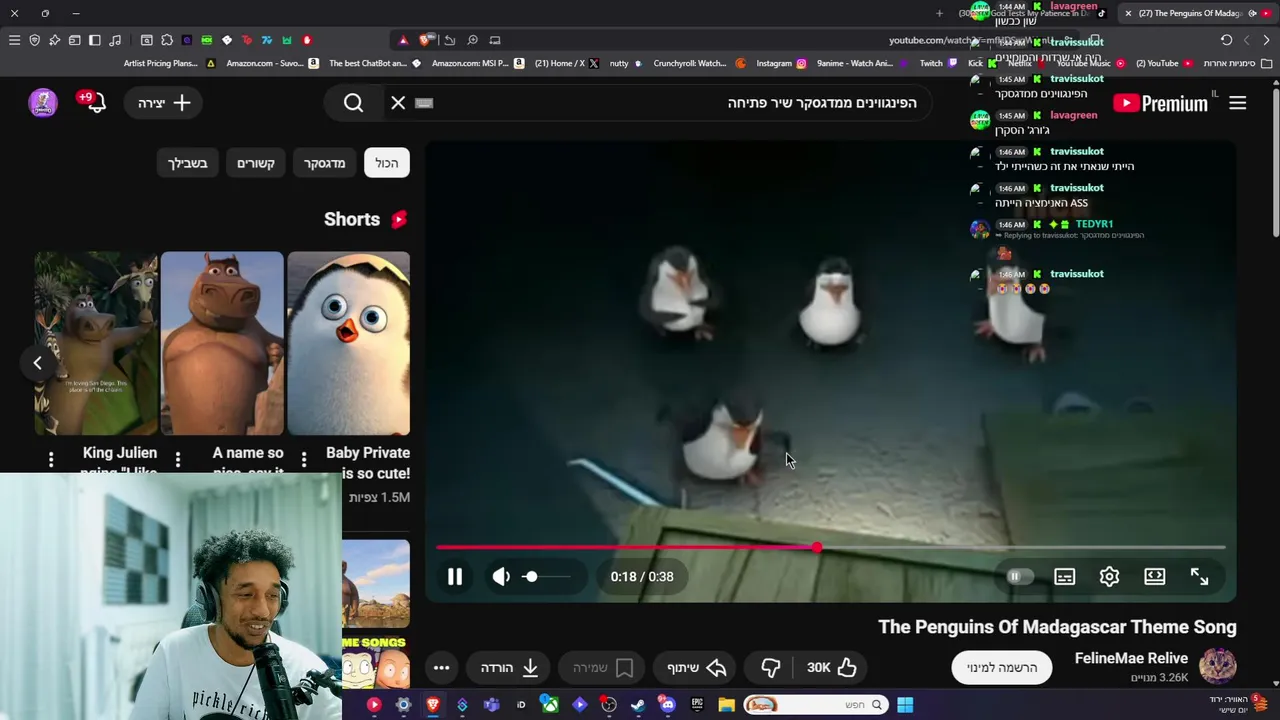Viewport: 1280px width, 720px height.
Task: Open the 'Crunchyroll: Watch...' bookmark
Action: tap(698, 63)
